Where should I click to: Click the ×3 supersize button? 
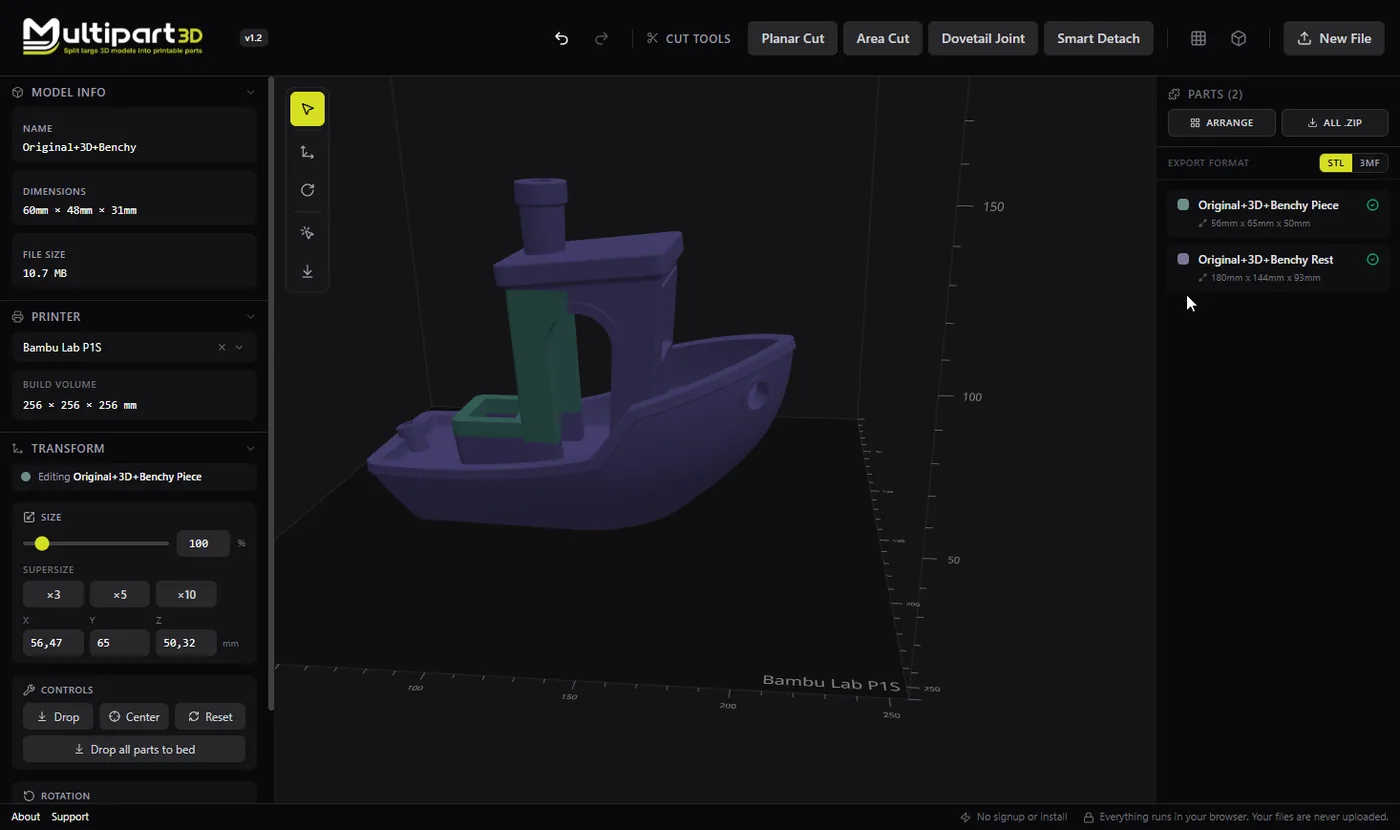(x=53, y=594)
